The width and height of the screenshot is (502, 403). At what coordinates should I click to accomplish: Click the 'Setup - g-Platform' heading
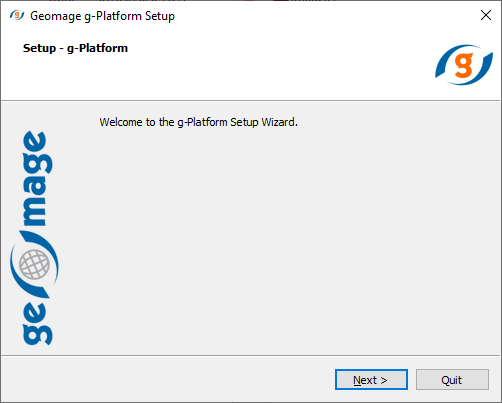[x=75, y=48]
